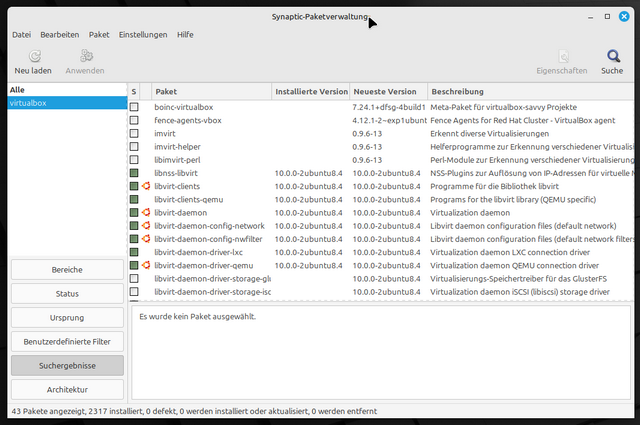Select Alle in the filter list
The width and height of the screenshot is (640, 425).
coord(67,90)
